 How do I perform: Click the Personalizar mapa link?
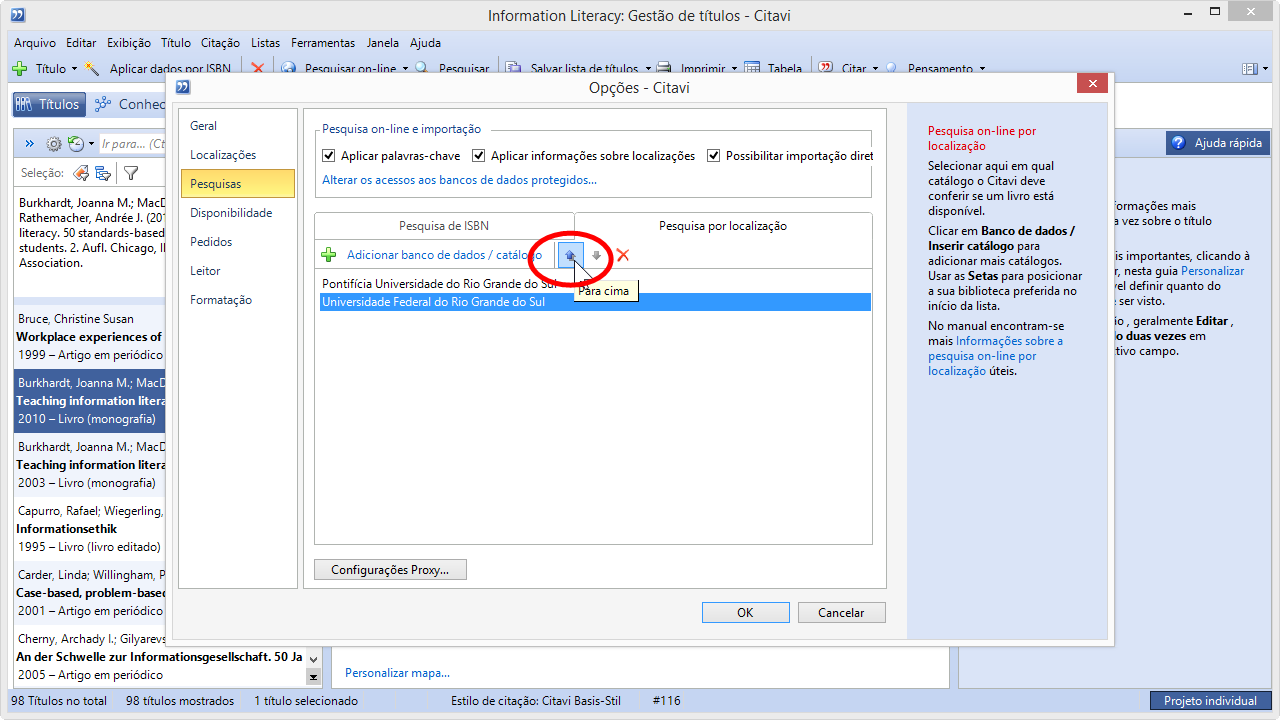(x=397, y=673)
